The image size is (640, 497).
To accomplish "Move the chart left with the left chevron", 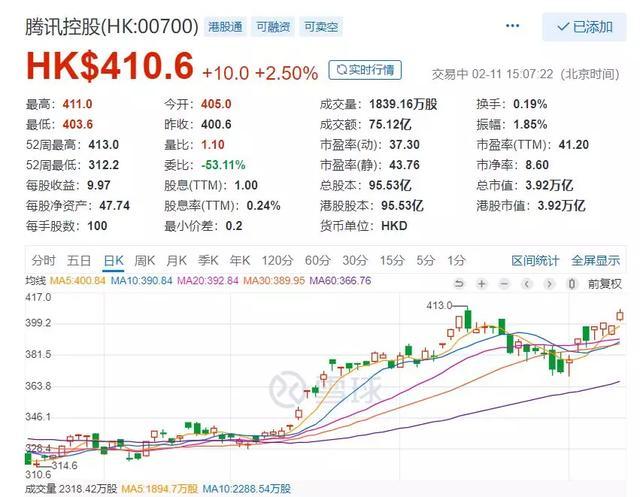I will (x=527, y=284).
